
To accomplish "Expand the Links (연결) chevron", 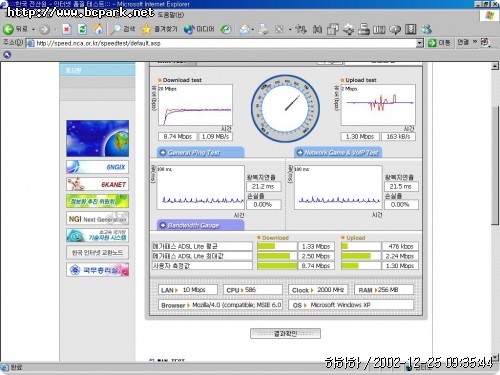I will 474,42.
